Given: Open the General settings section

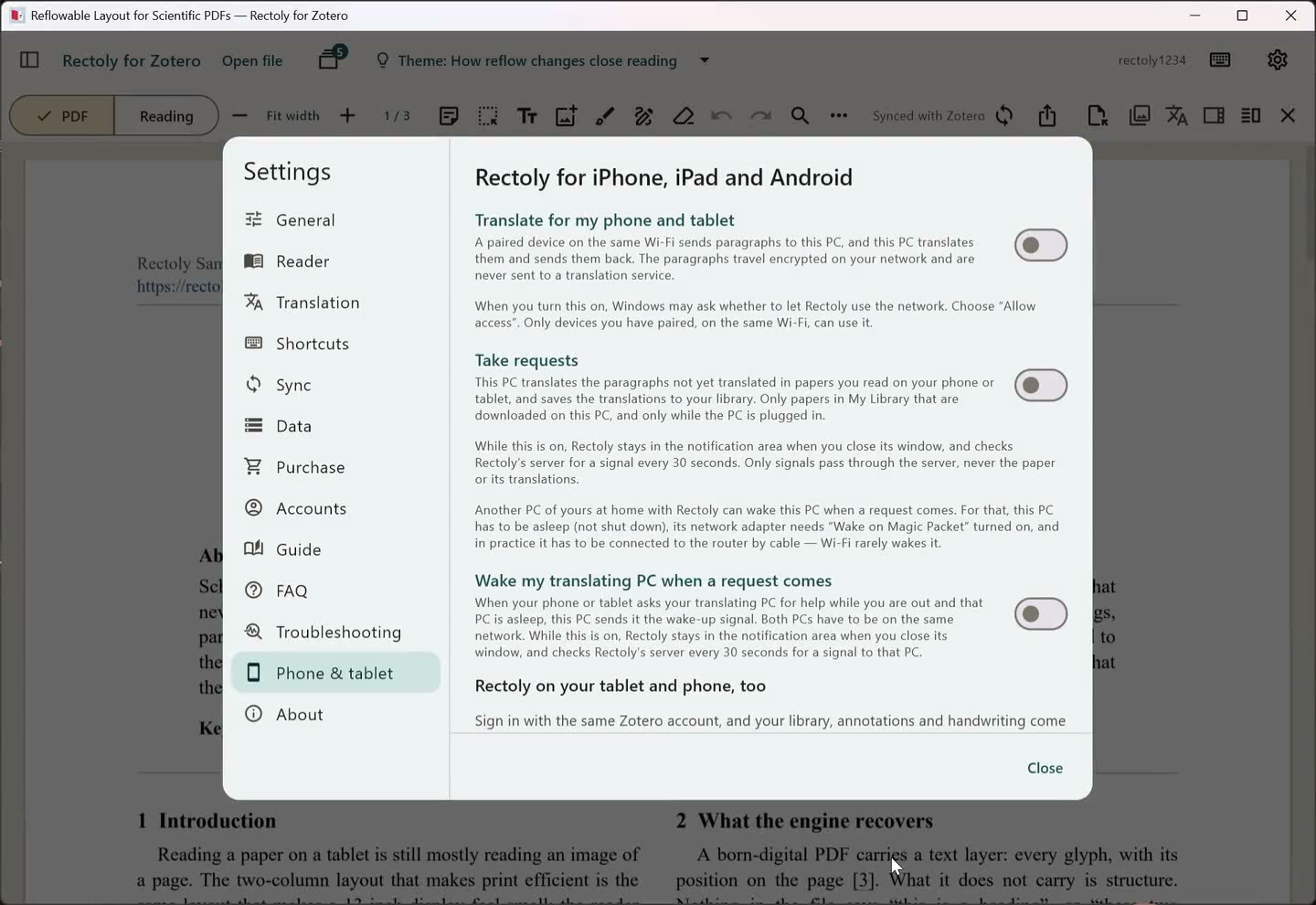Looking at the screenshot, I should click(x=335, y=220).
